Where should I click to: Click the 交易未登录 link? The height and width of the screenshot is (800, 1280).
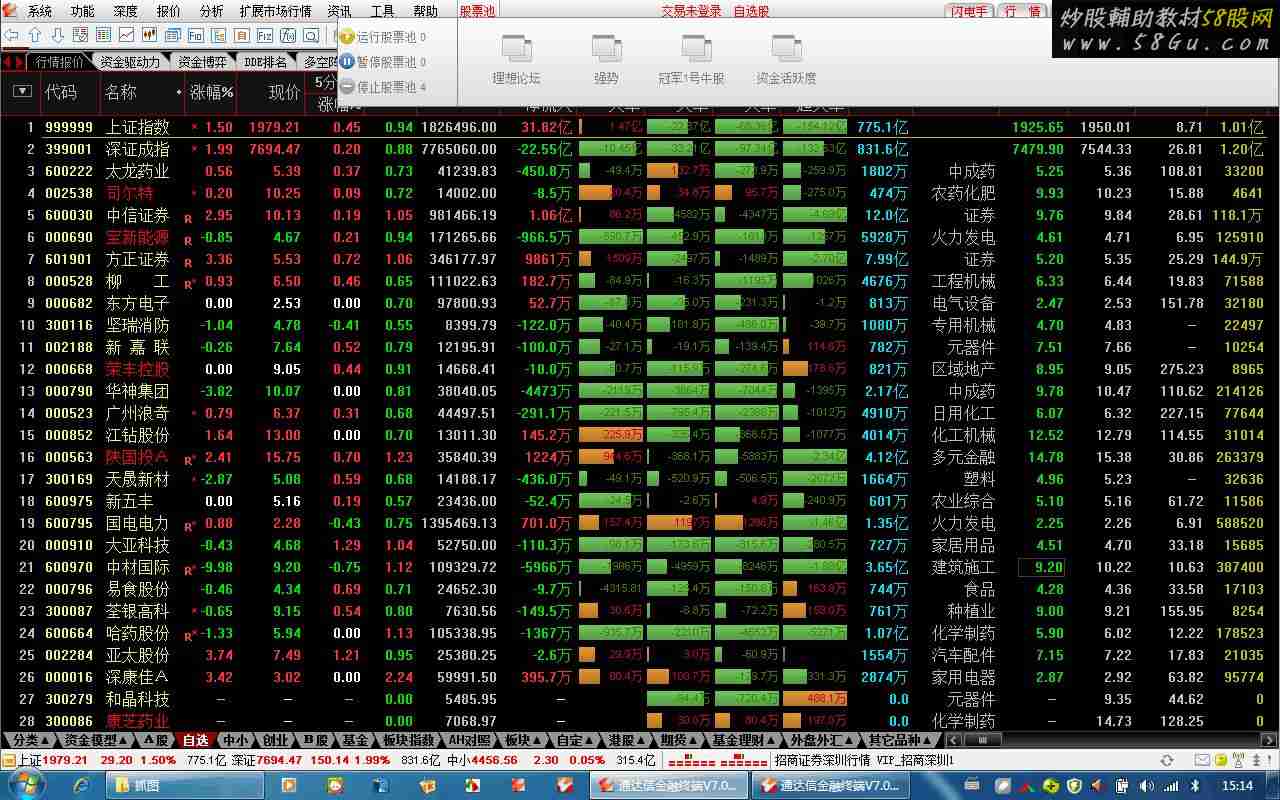[691, 12]
